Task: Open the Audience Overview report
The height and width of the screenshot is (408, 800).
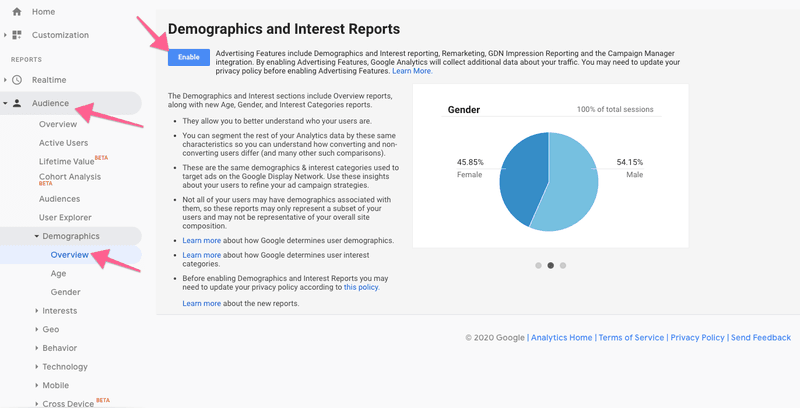Action: pos(58,124)
